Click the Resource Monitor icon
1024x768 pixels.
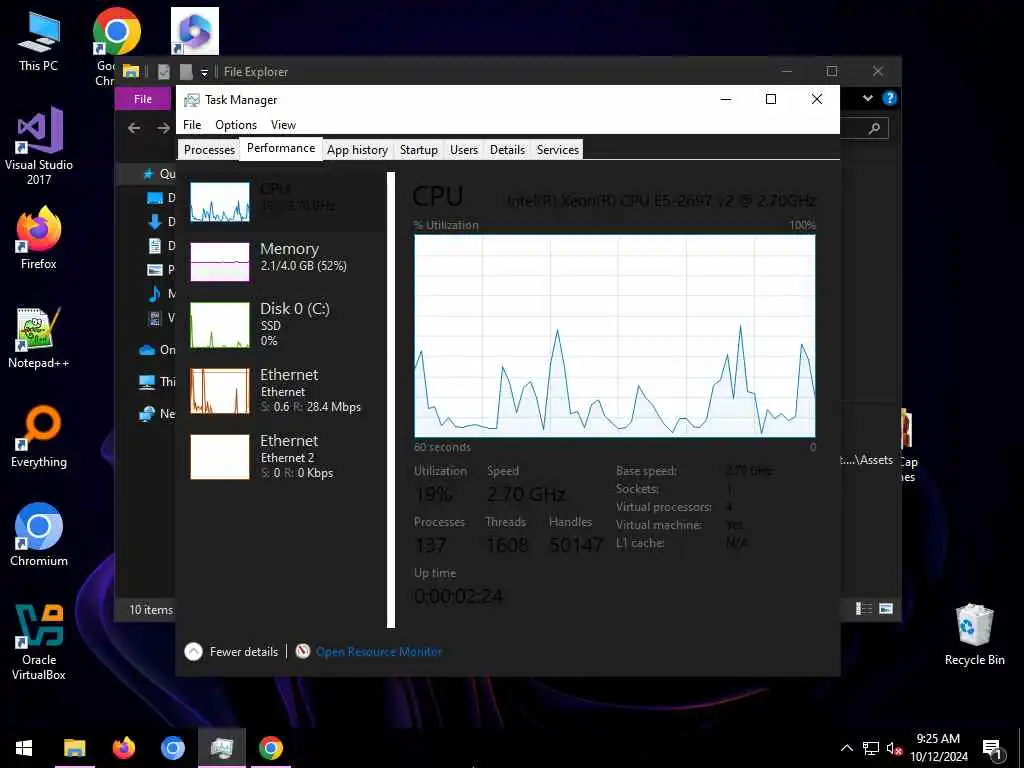[x=302, y=651]
